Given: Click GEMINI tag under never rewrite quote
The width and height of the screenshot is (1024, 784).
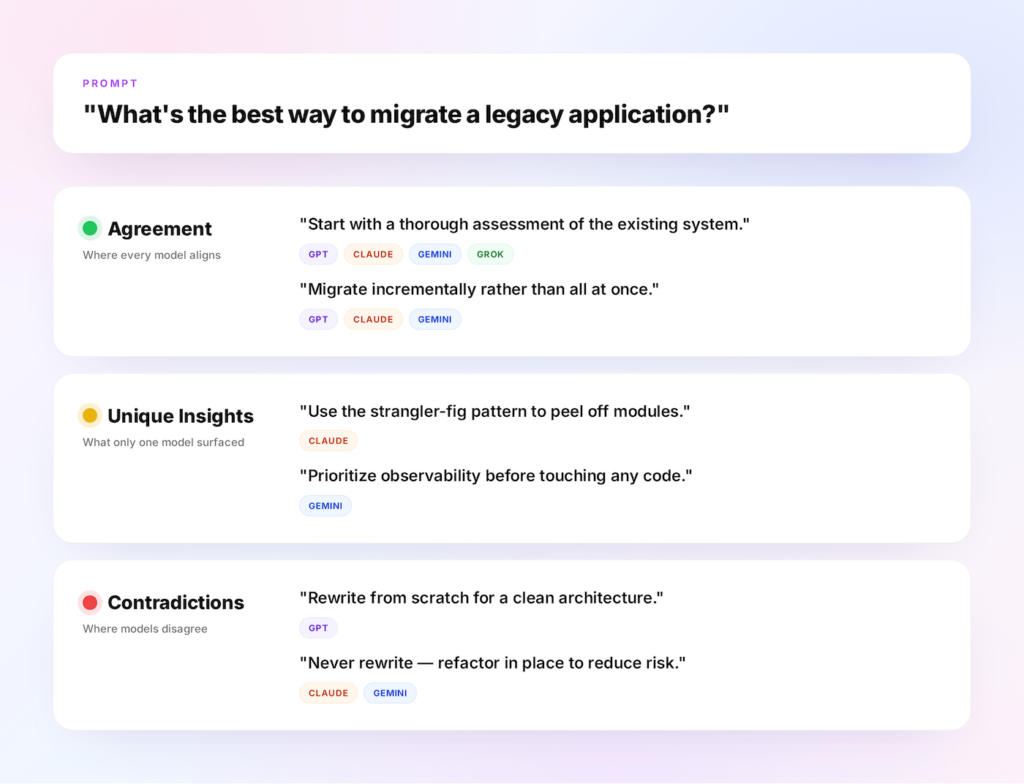Looking at the screenshot, I should pos(390,693).
